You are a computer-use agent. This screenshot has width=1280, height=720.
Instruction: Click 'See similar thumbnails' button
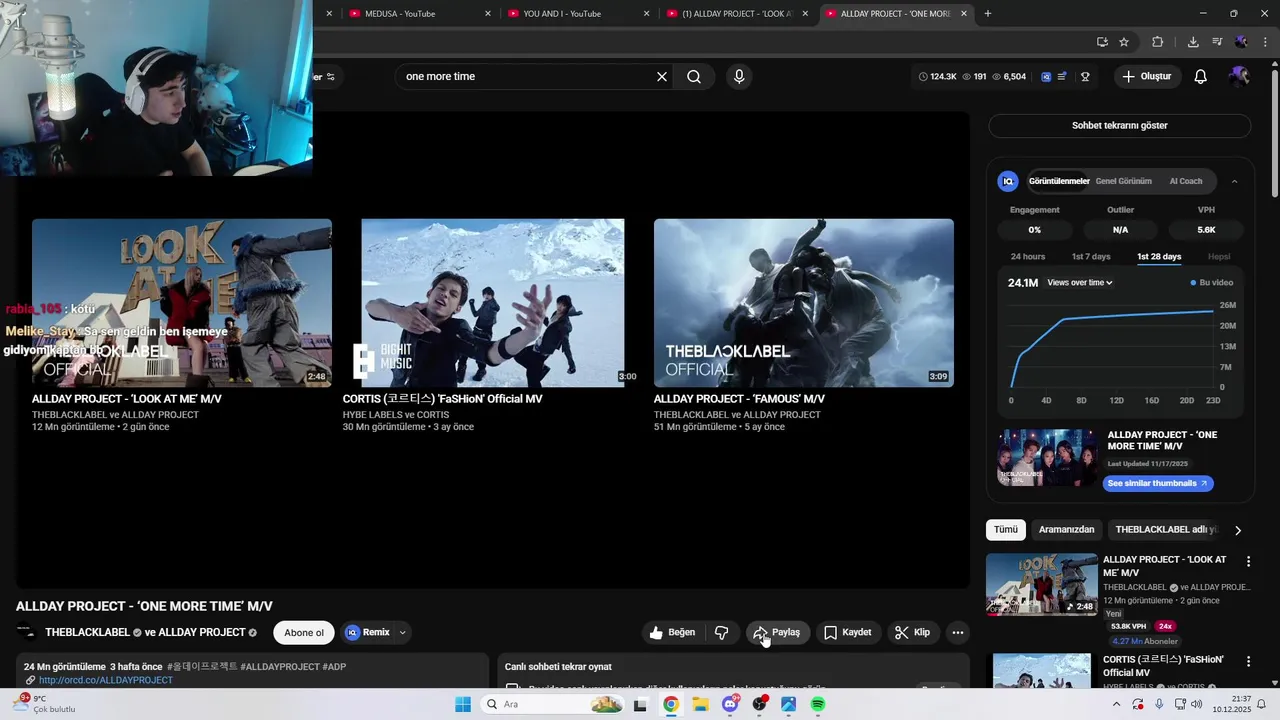point(1158,483)
